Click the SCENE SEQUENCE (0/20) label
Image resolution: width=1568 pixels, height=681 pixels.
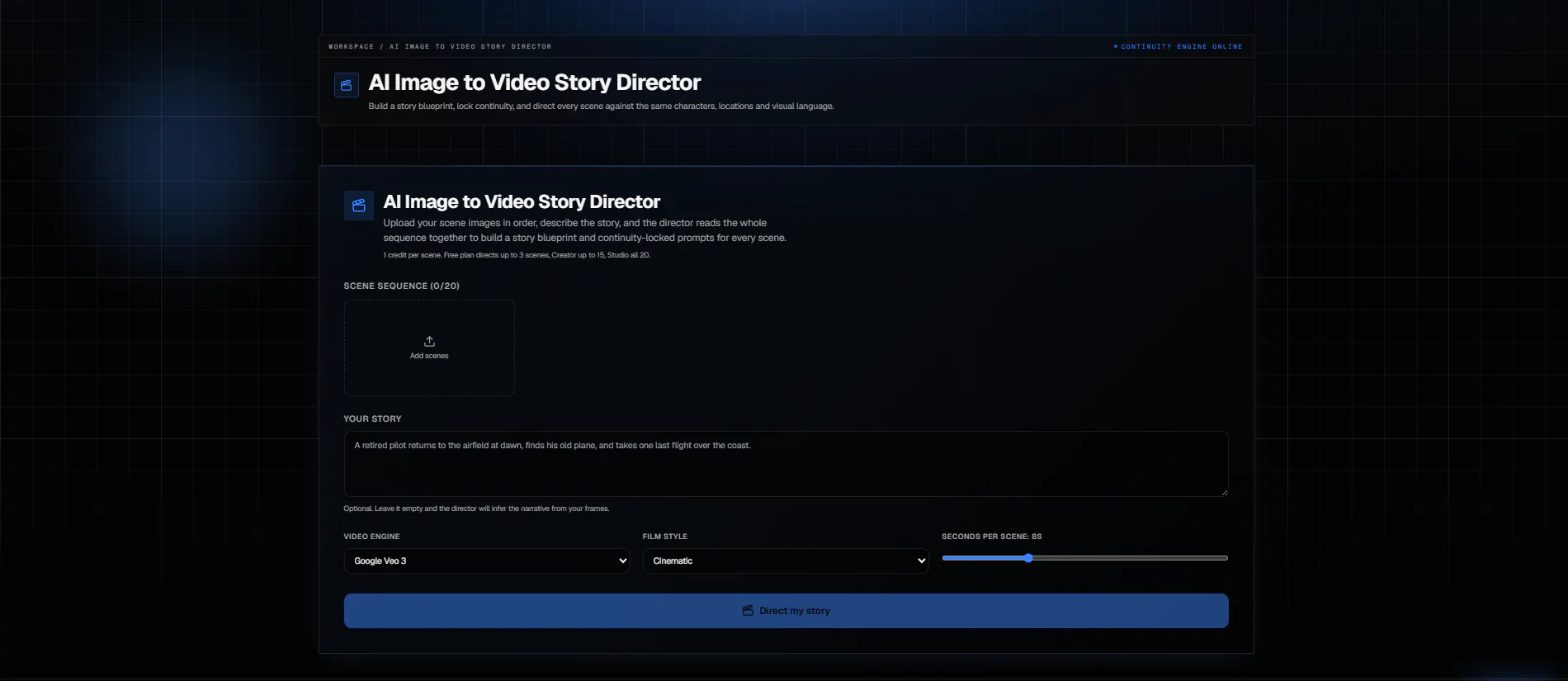(402, 286)
